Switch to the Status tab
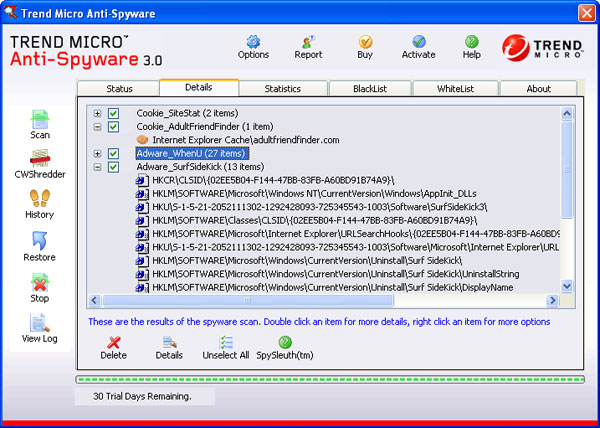Image resolution: width=600 pixels, height=428 pixels. pos(119,89)
